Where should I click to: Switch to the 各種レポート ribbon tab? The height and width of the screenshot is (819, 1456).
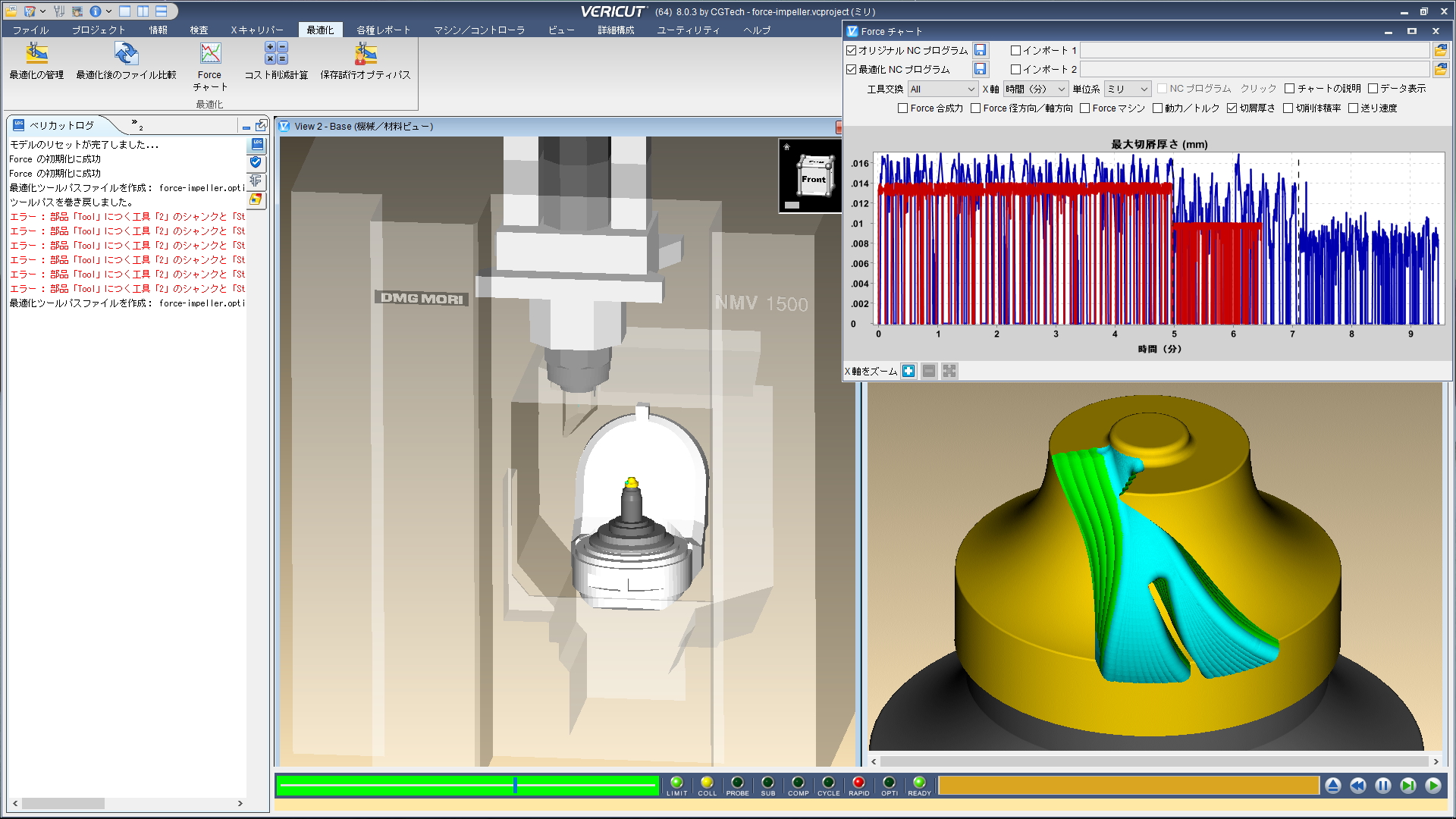point(384,30)
